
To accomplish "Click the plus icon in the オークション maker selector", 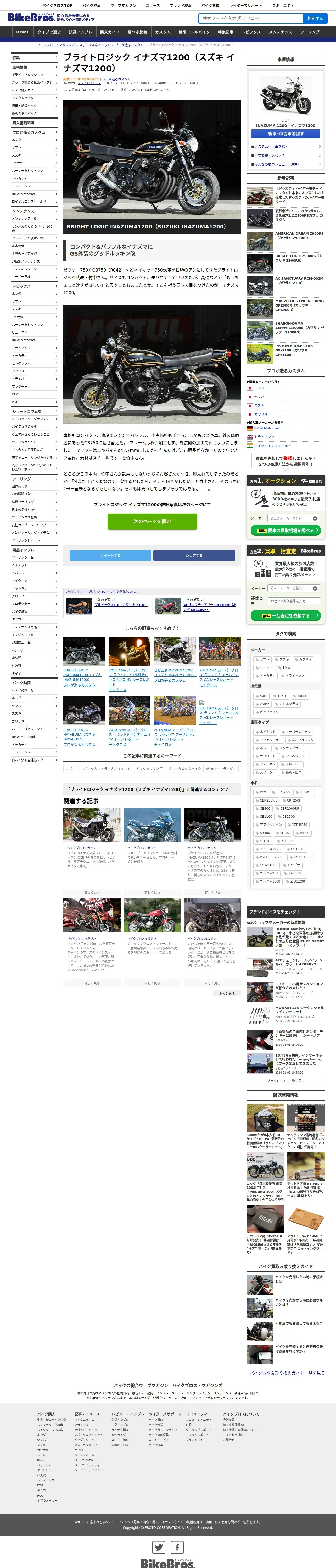I will (315, 518).
